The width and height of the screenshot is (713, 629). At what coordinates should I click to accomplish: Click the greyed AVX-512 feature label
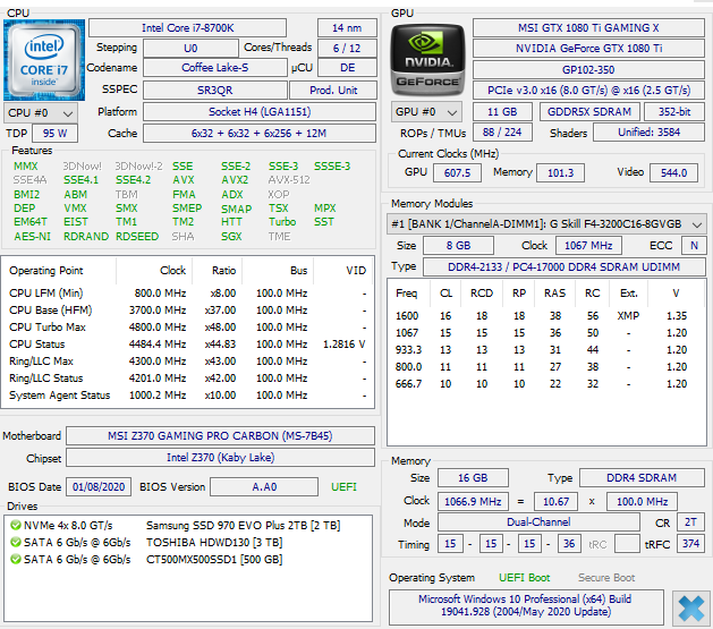289,180
